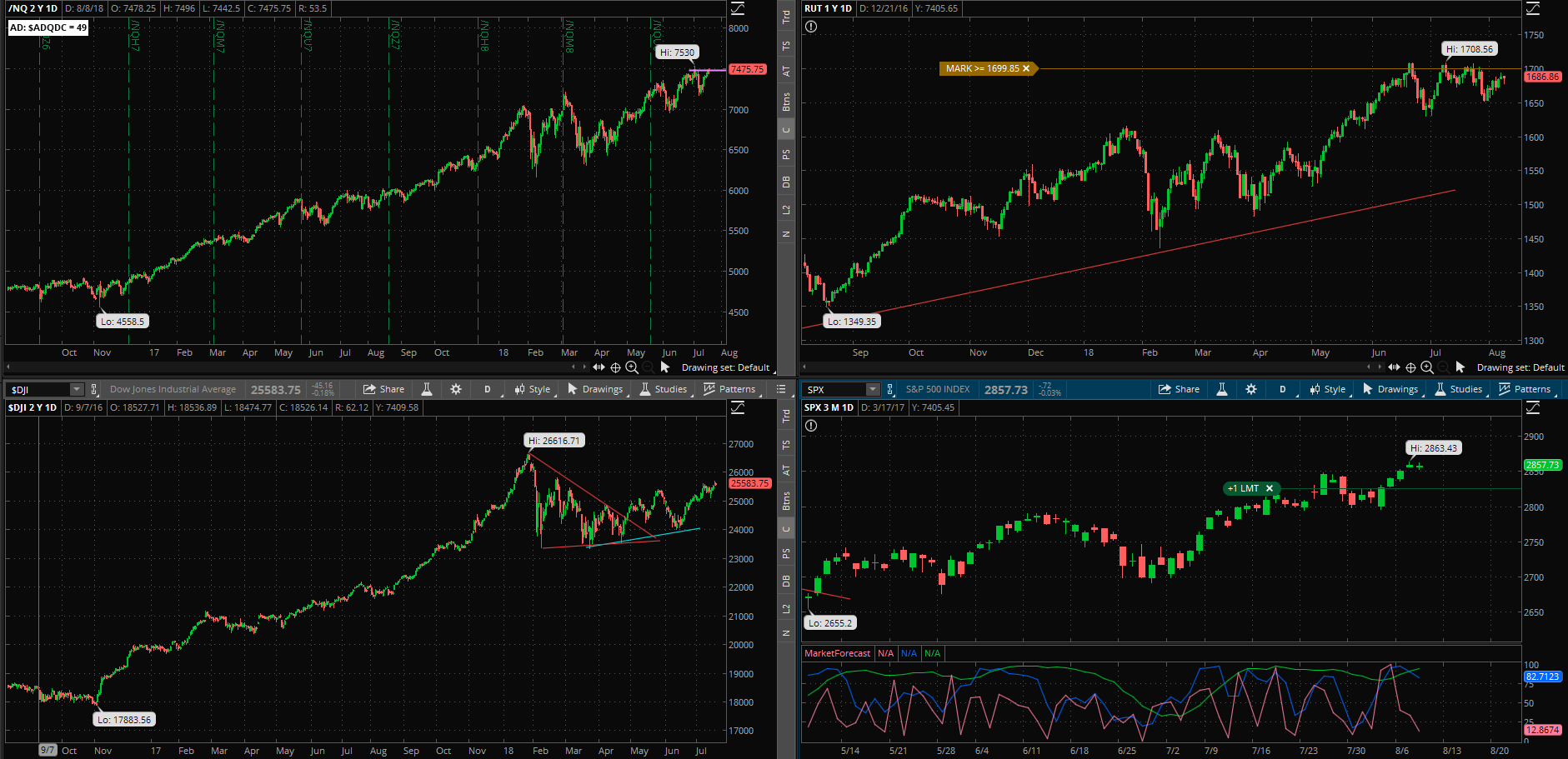This screenshot has width=1568, height=759.
Task: Open the list menu icon in $DJI toolbar
Action: [x=781, y=389]
